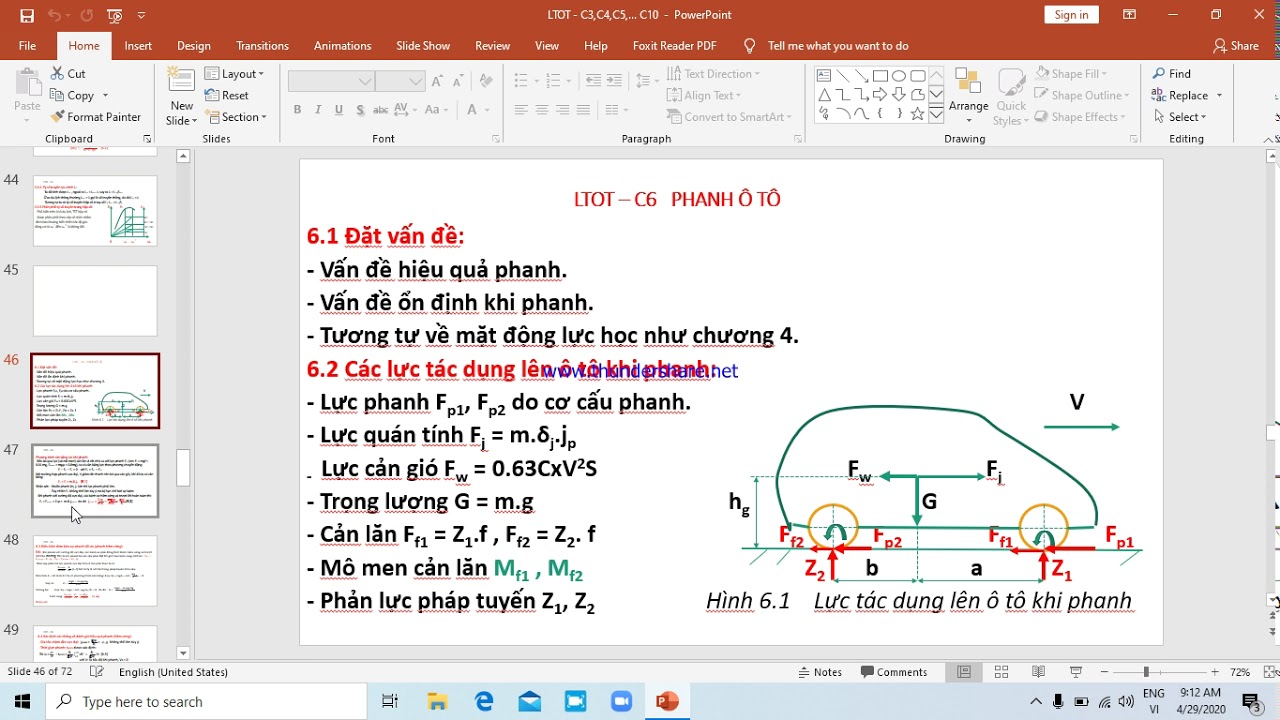This screenshot has width=1280, height=720.
Task: Click the Sign in button
Action: tap(1071, 15)
